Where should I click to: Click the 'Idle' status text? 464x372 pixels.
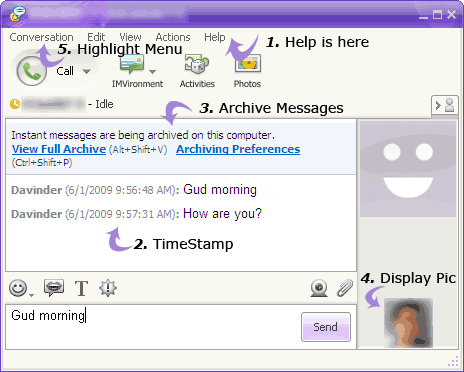104,104
